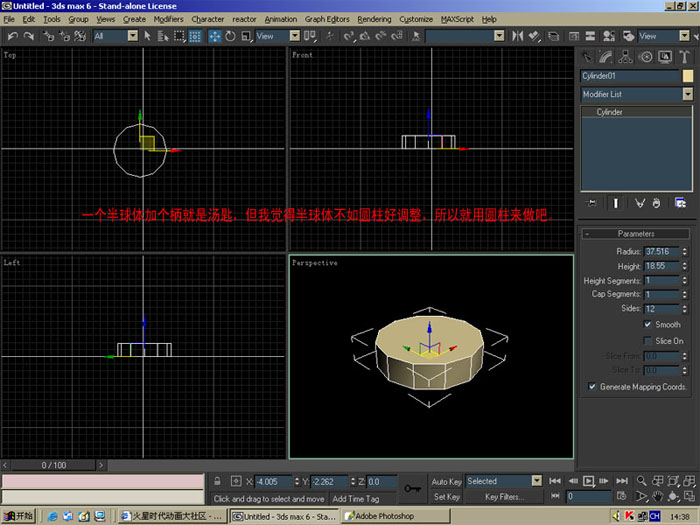Click Radius spinner arrows
The width and height of the screenshot is (700, 525).
coord(684,252)
